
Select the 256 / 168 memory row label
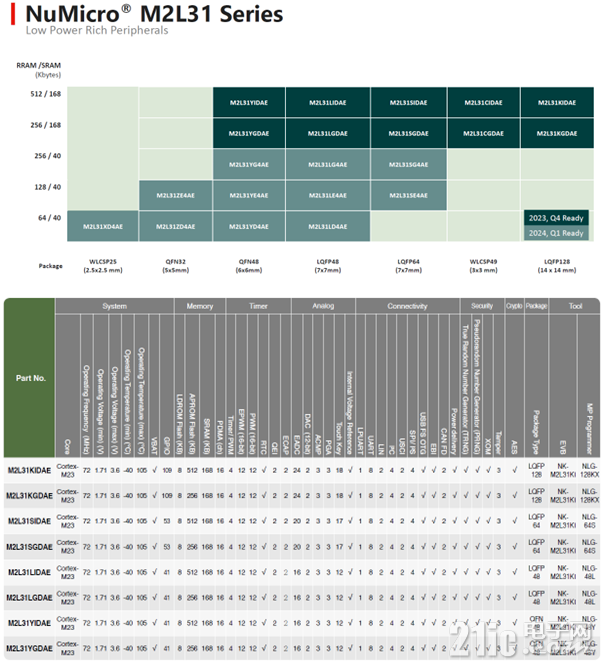(x=45, y=125)
